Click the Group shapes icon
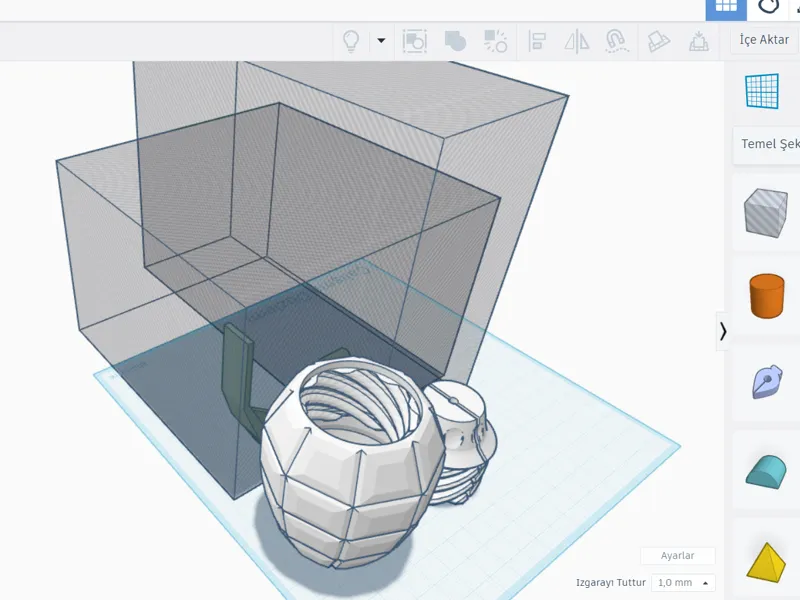Image resolution: width=800 pixels, height=600 pixels. [455, 41]
